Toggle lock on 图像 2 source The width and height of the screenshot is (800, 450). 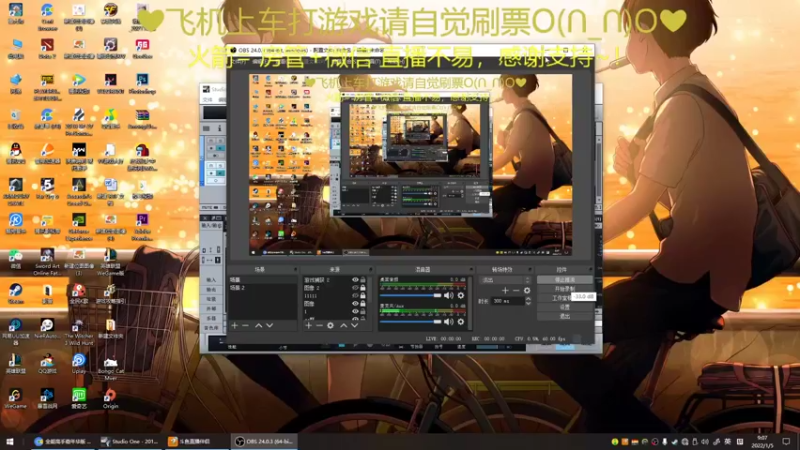click(363, 288)
